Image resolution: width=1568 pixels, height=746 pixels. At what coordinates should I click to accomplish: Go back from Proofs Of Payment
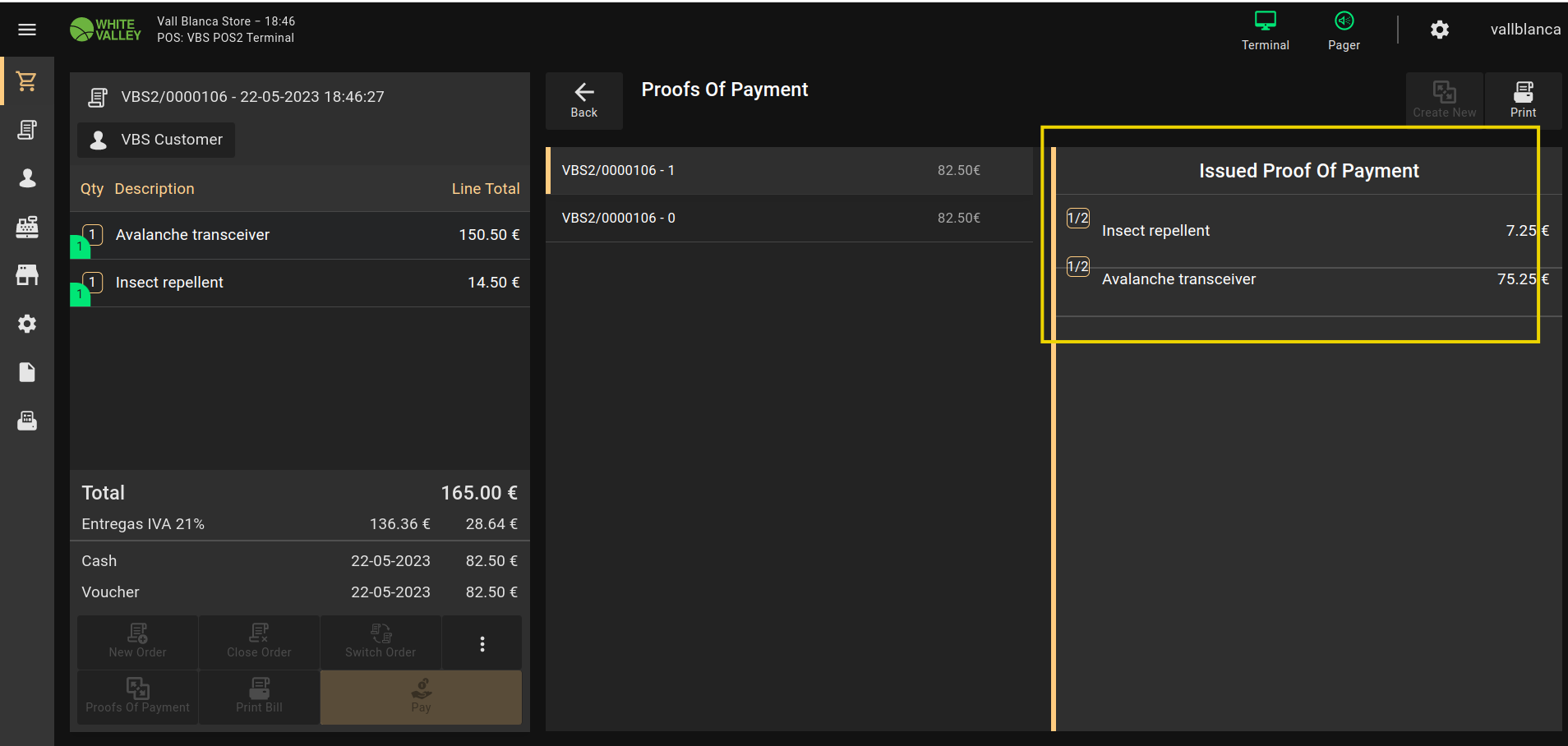click(583, 100)
